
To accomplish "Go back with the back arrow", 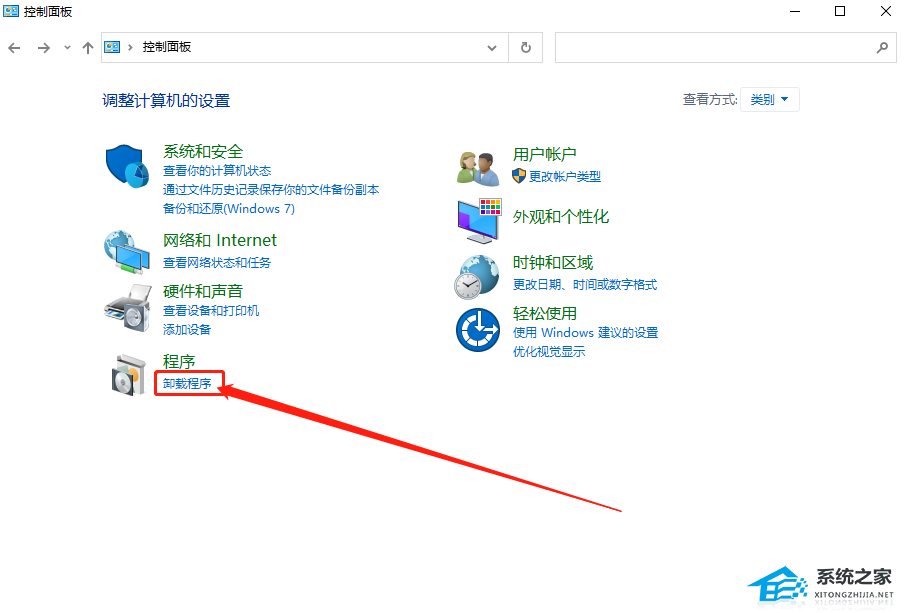I will 14,48.
